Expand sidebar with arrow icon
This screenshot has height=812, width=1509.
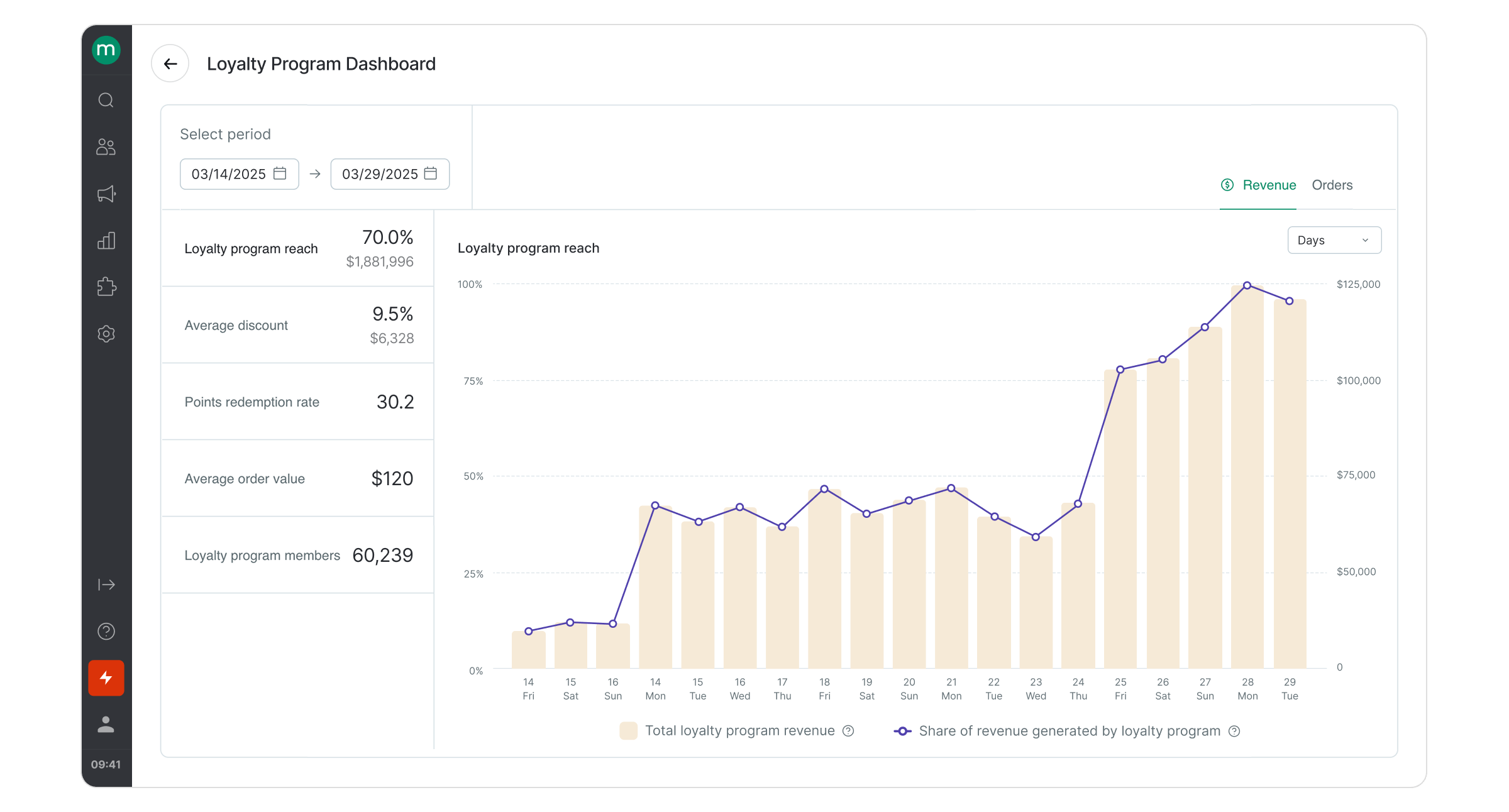pos(106,584)
